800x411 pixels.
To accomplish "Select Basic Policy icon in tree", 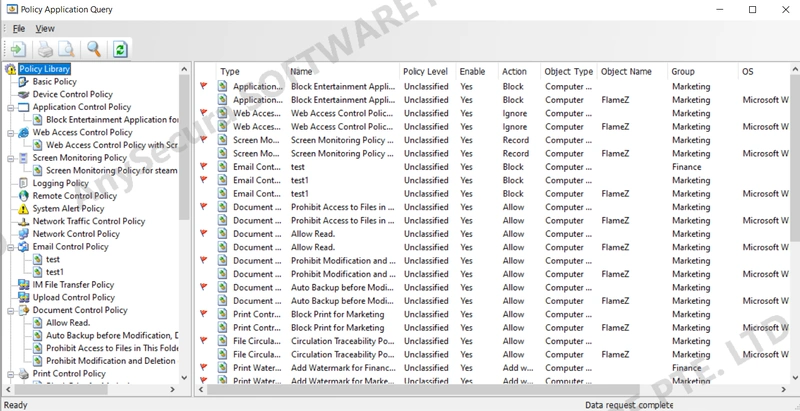I will (23, 82).
